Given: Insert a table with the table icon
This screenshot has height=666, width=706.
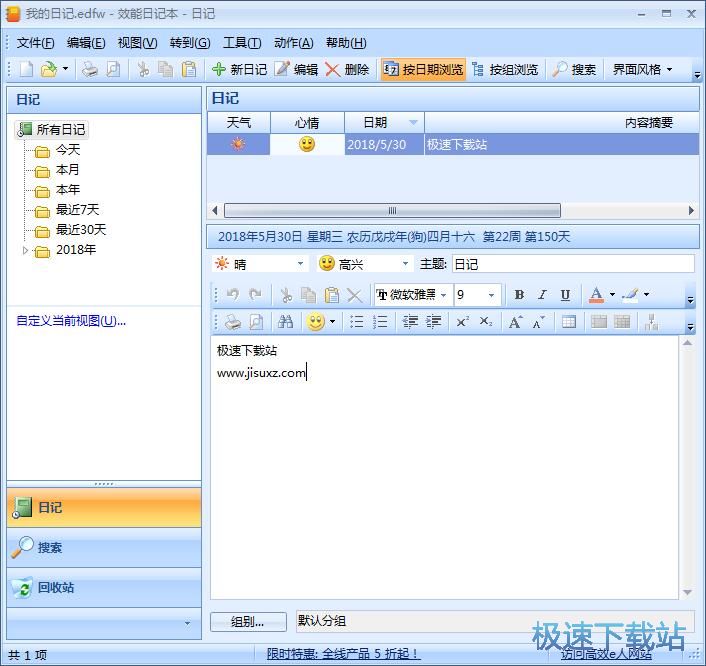Looking at the screenshot, I should point(569,322).
